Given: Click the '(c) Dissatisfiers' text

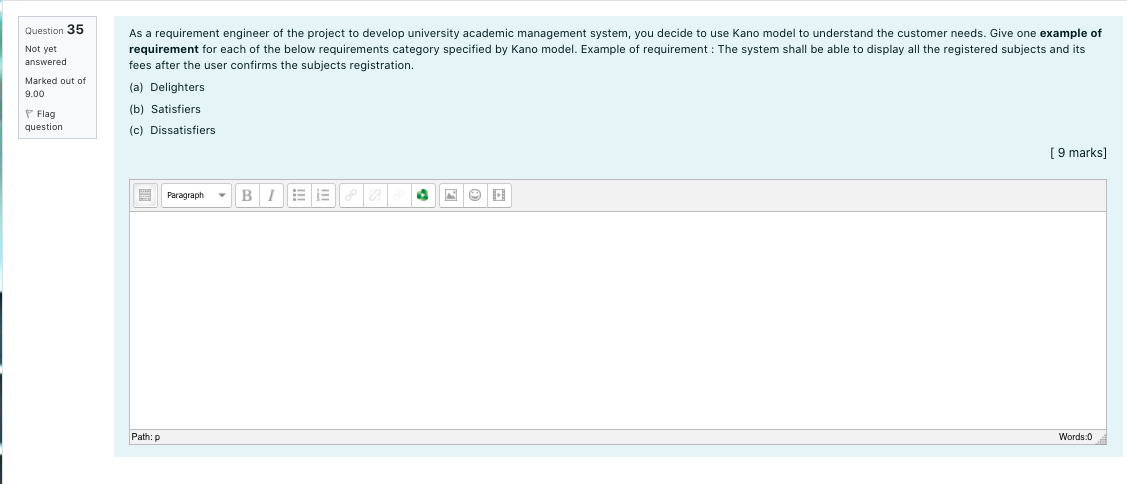Looking at the screenshot, I should pyautogui.click(x=172, y=130).
